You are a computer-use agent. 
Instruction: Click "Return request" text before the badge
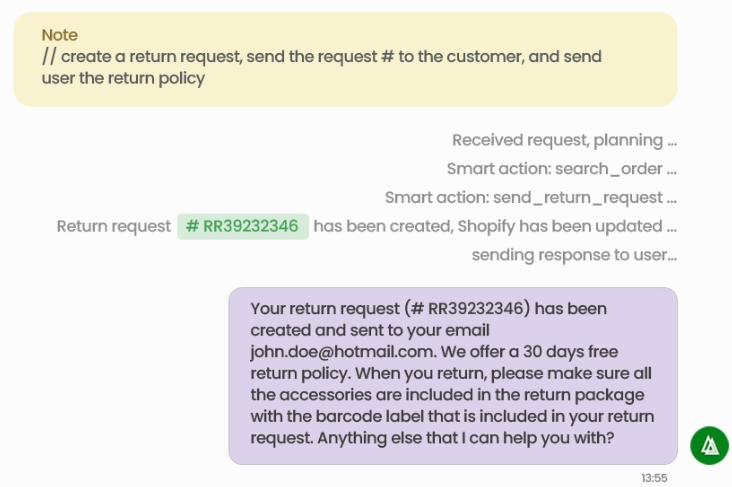pos(113,226)
